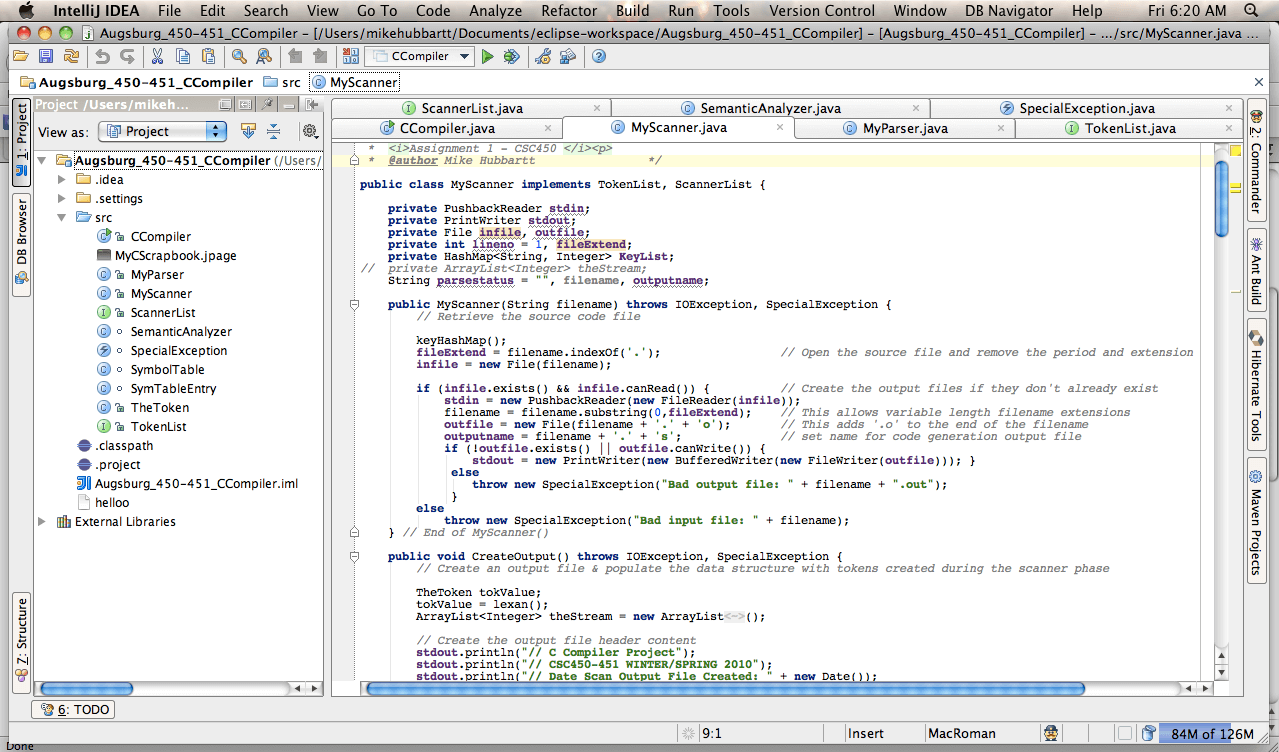
Task: Switch to SemanticAnalyzer.java tab
Action: [770, 108]
